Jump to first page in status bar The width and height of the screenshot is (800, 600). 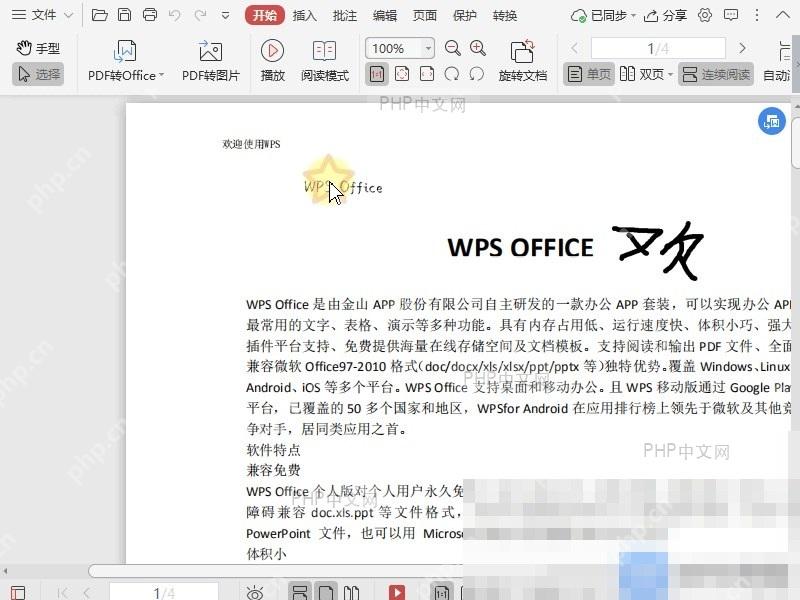point(62,593)
